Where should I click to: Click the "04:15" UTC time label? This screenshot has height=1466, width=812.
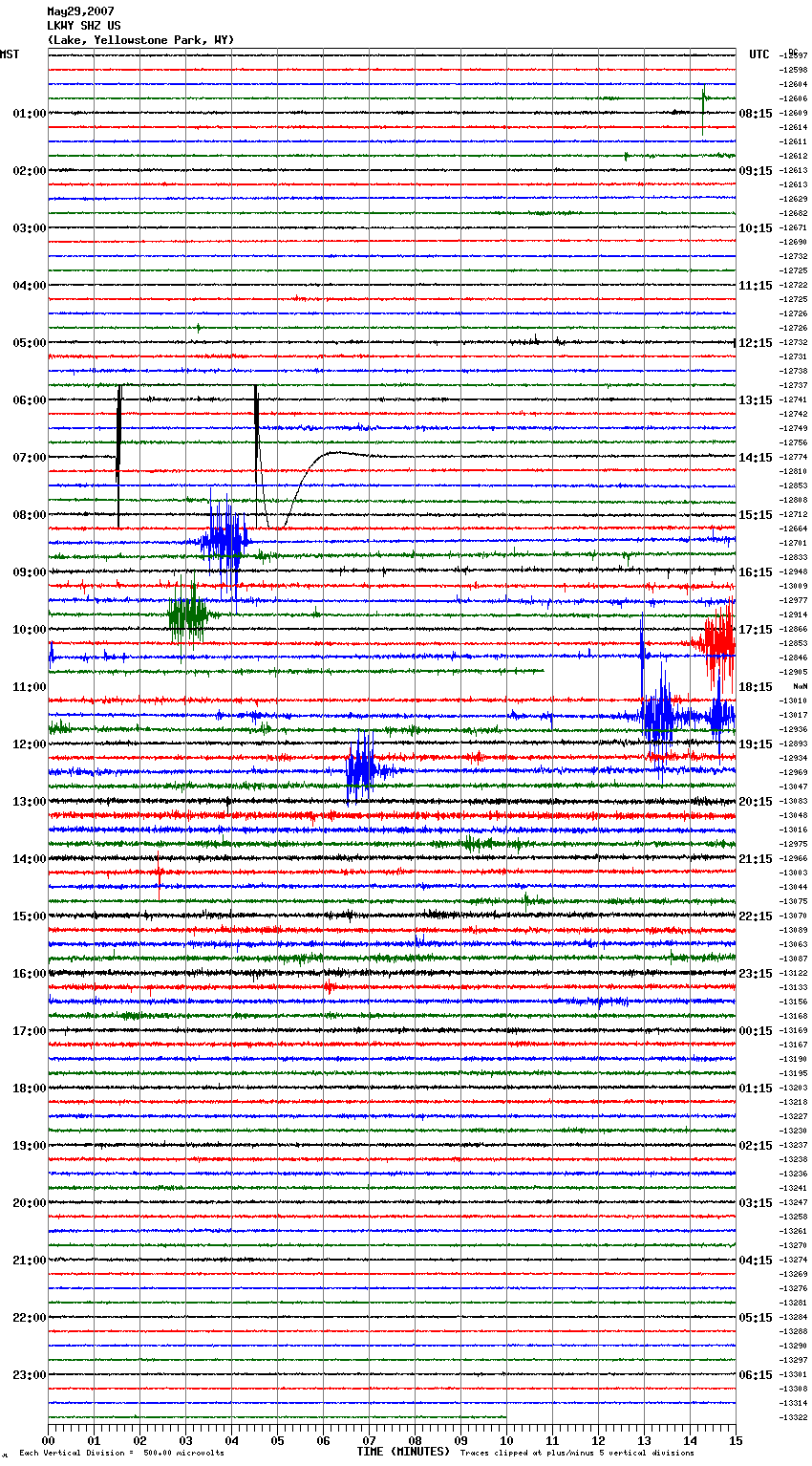756,1261
